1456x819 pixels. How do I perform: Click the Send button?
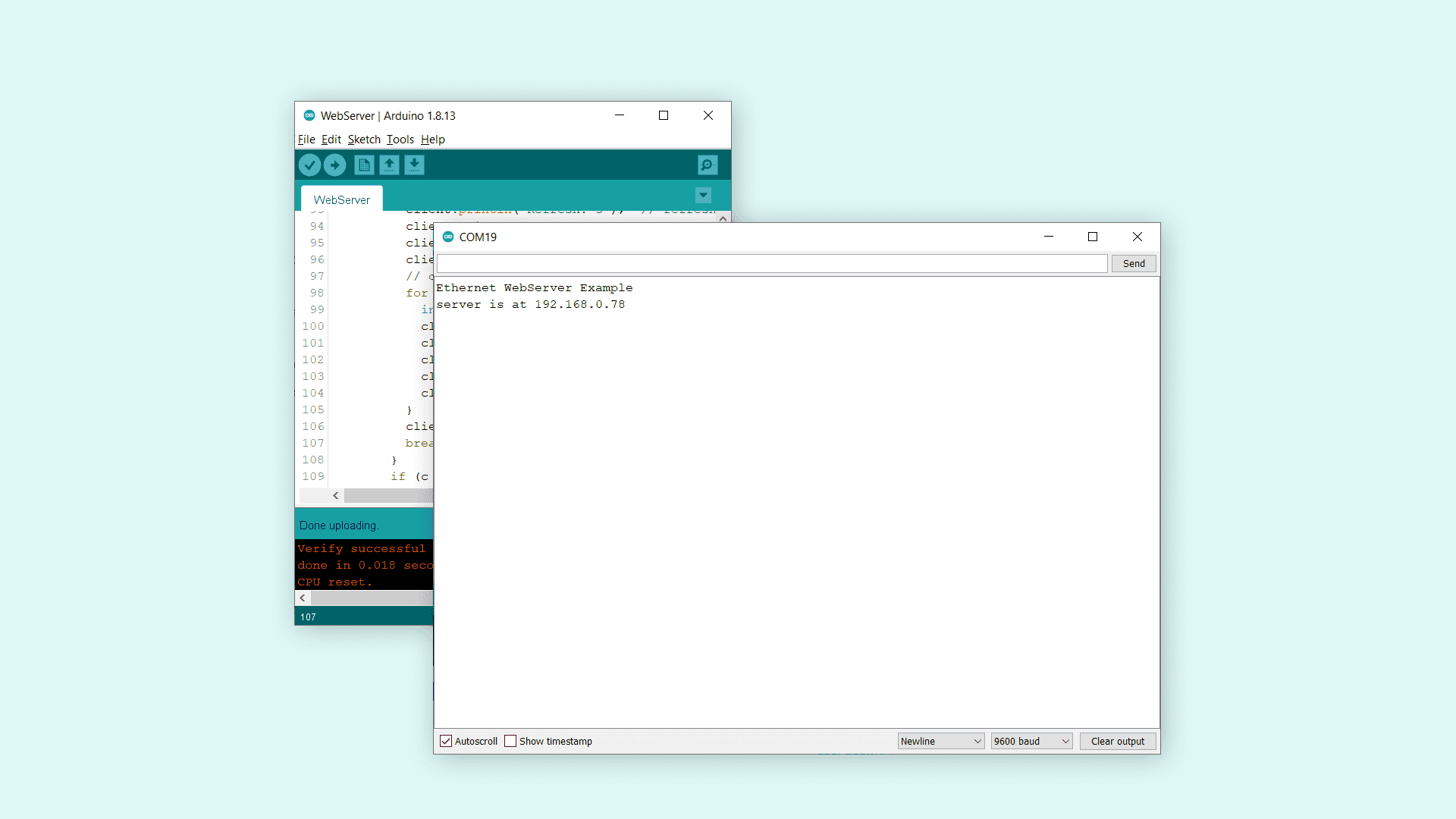[x=1134, y=263]
